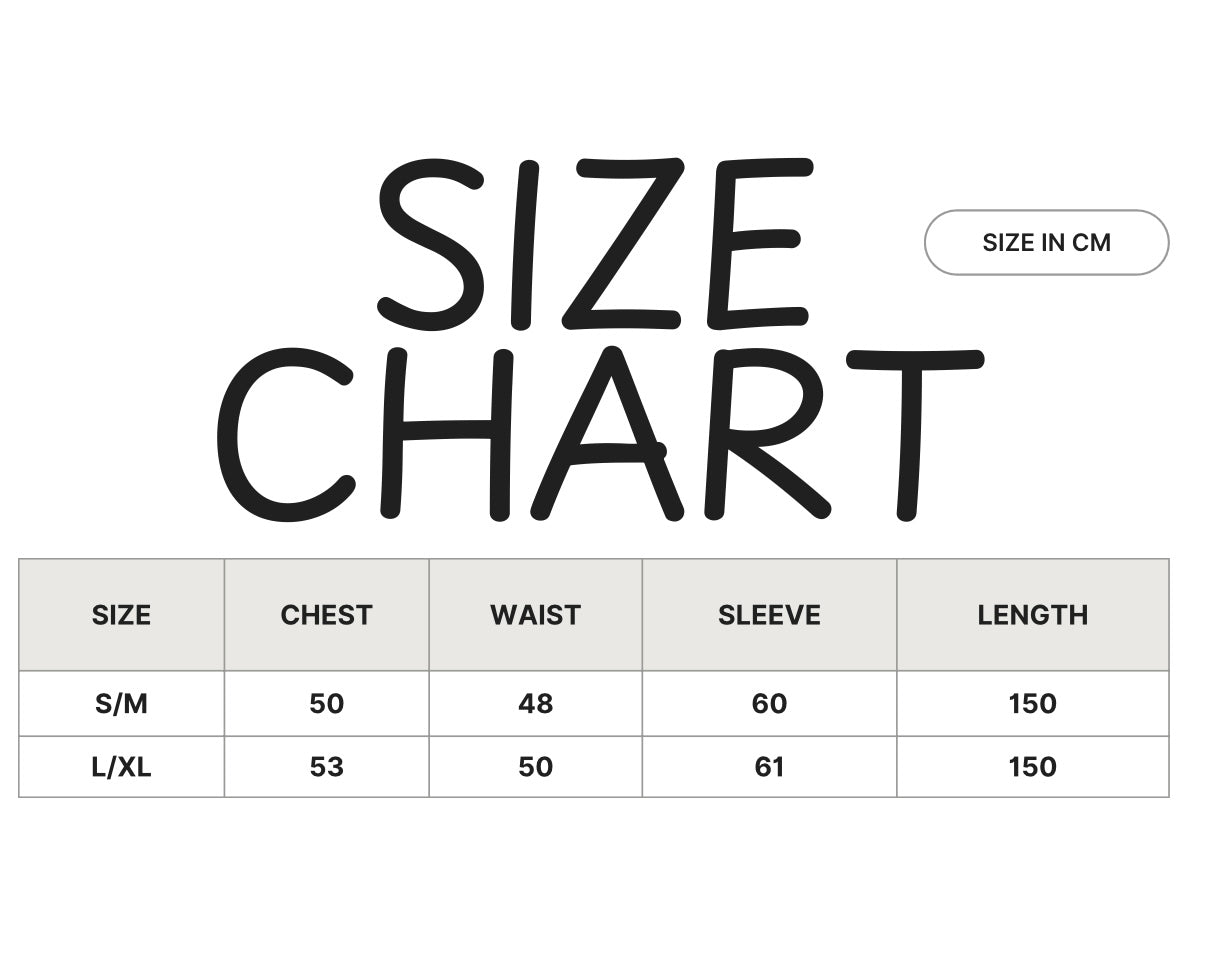Click the large CHART heading word
Viewport: 1222px width, 959px height.
[600, 433]
